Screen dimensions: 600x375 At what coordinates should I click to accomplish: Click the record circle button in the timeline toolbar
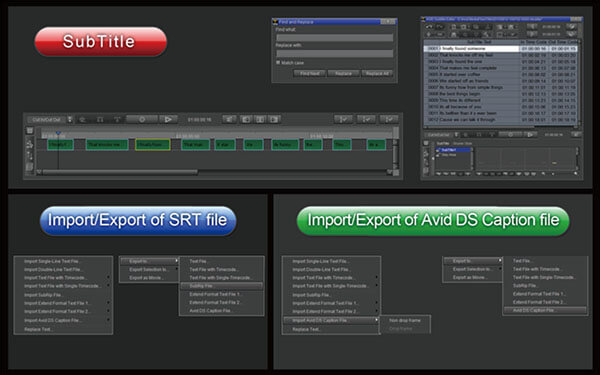coord(142,119)
